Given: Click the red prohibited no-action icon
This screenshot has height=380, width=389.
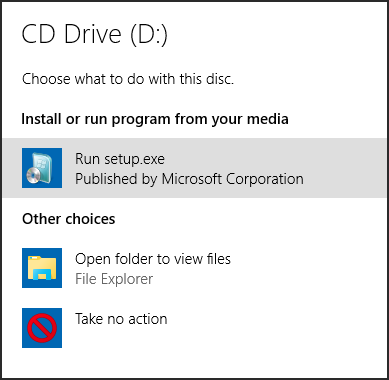Looking at the screenshot, I should tap(42, 328).
